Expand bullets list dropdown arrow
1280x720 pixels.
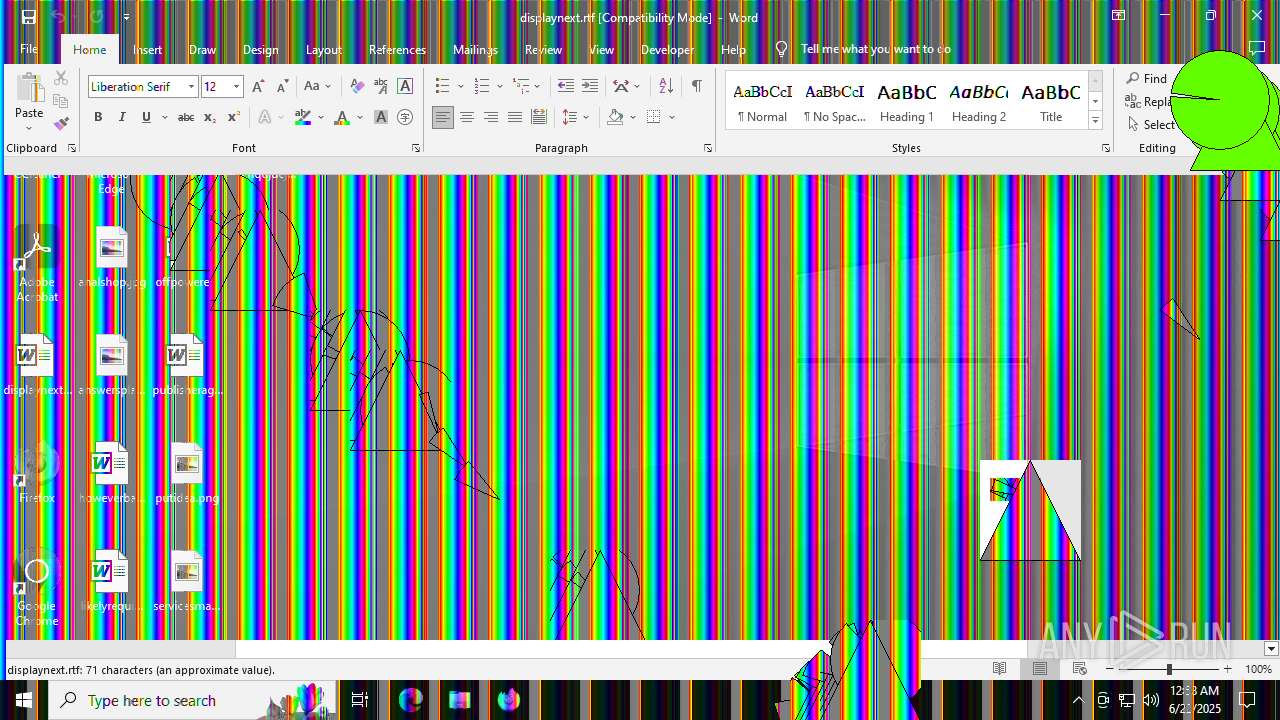(460, 87)
